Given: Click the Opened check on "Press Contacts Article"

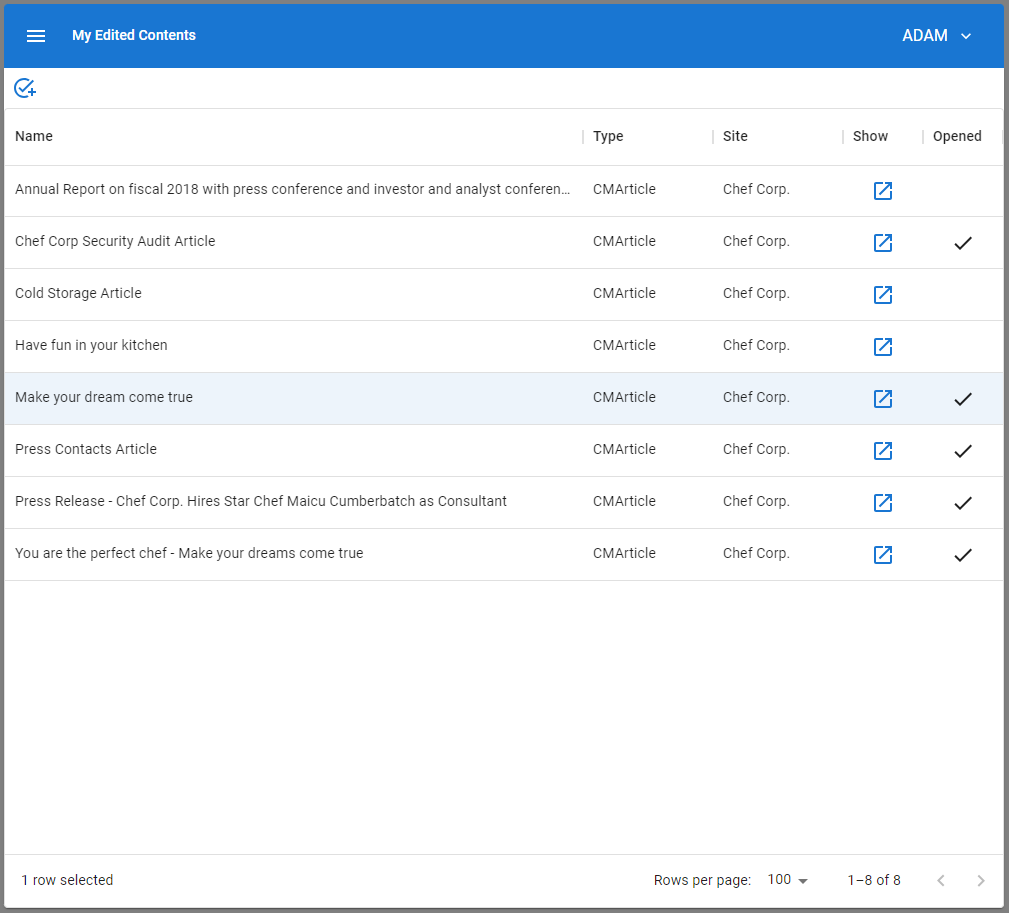Looking at the screenshot, I should tap(963, 450).
